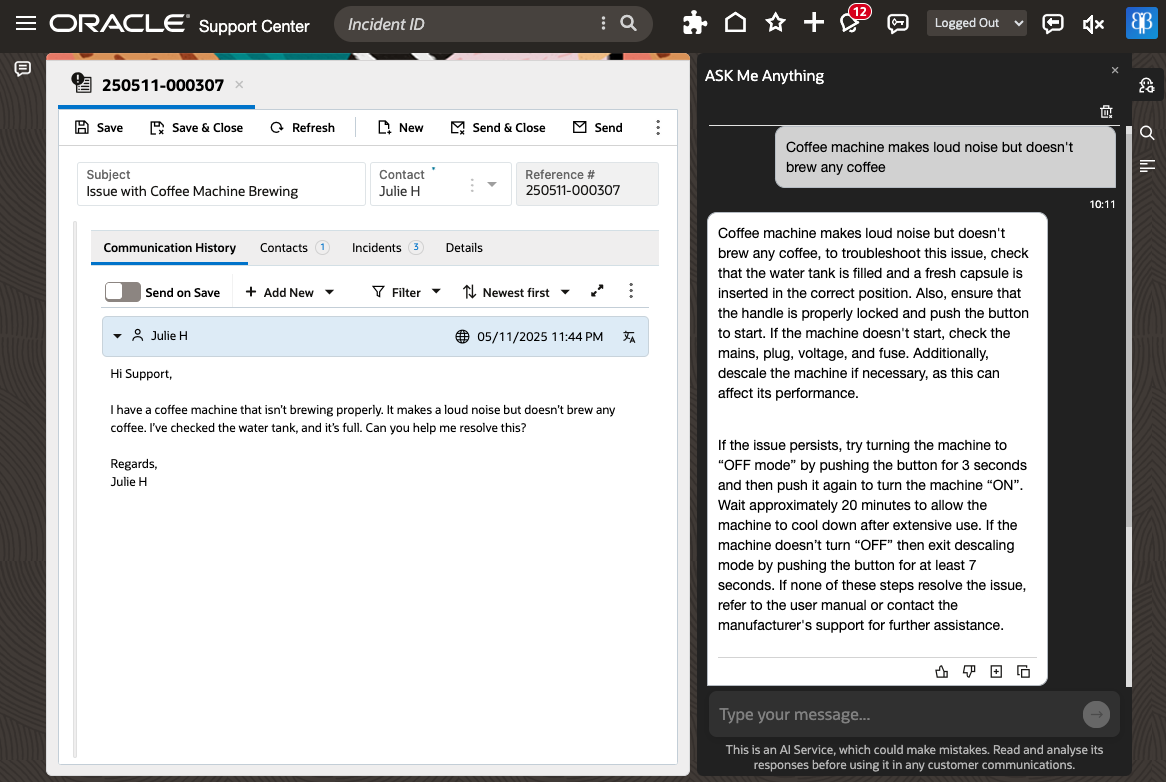
Task: Open the Contact dropdown arrow
Action: pos(492,184)
